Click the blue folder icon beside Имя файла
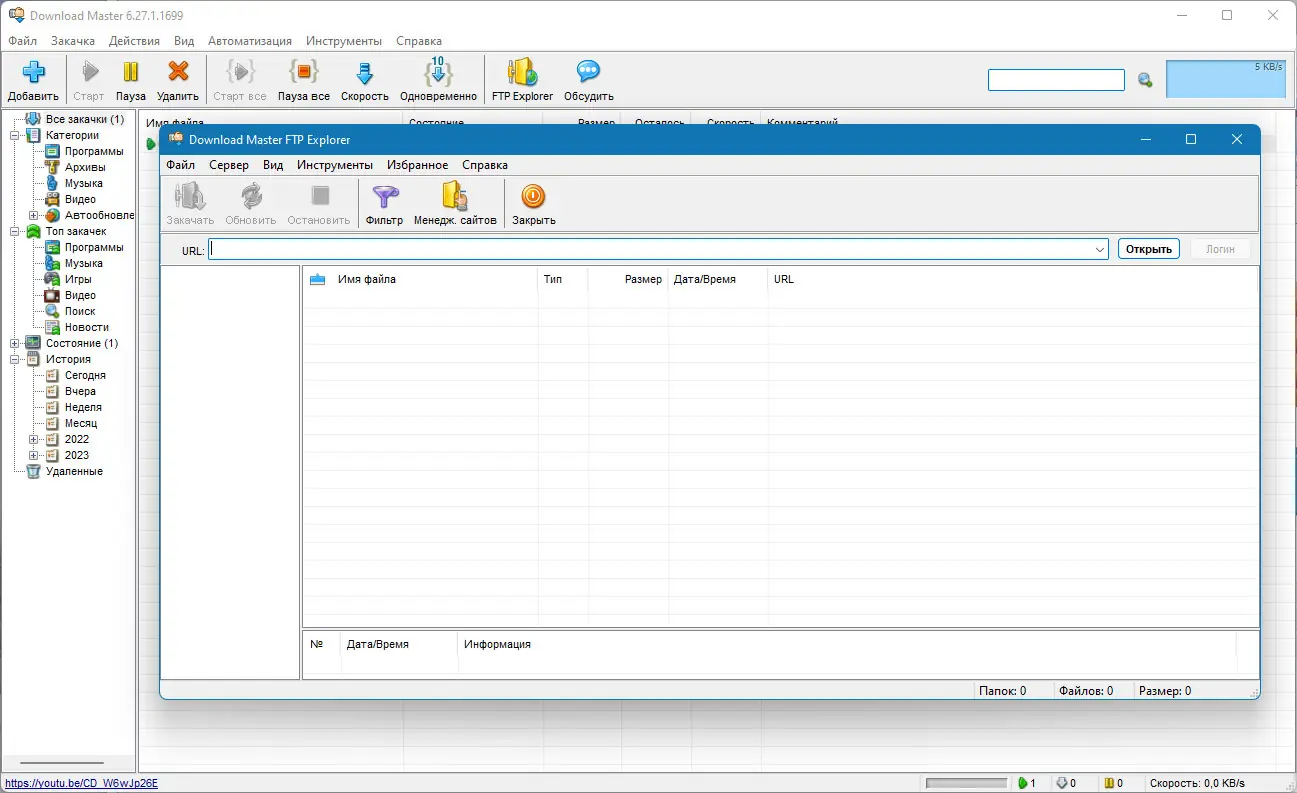1297x793 pixels. pos(318,280)
